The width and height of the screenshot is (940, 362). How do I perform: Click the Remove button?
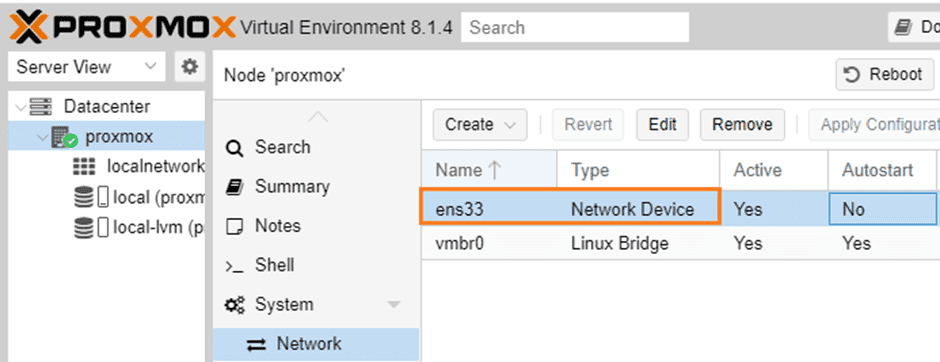pyautogui.click(x=742, y=125)
